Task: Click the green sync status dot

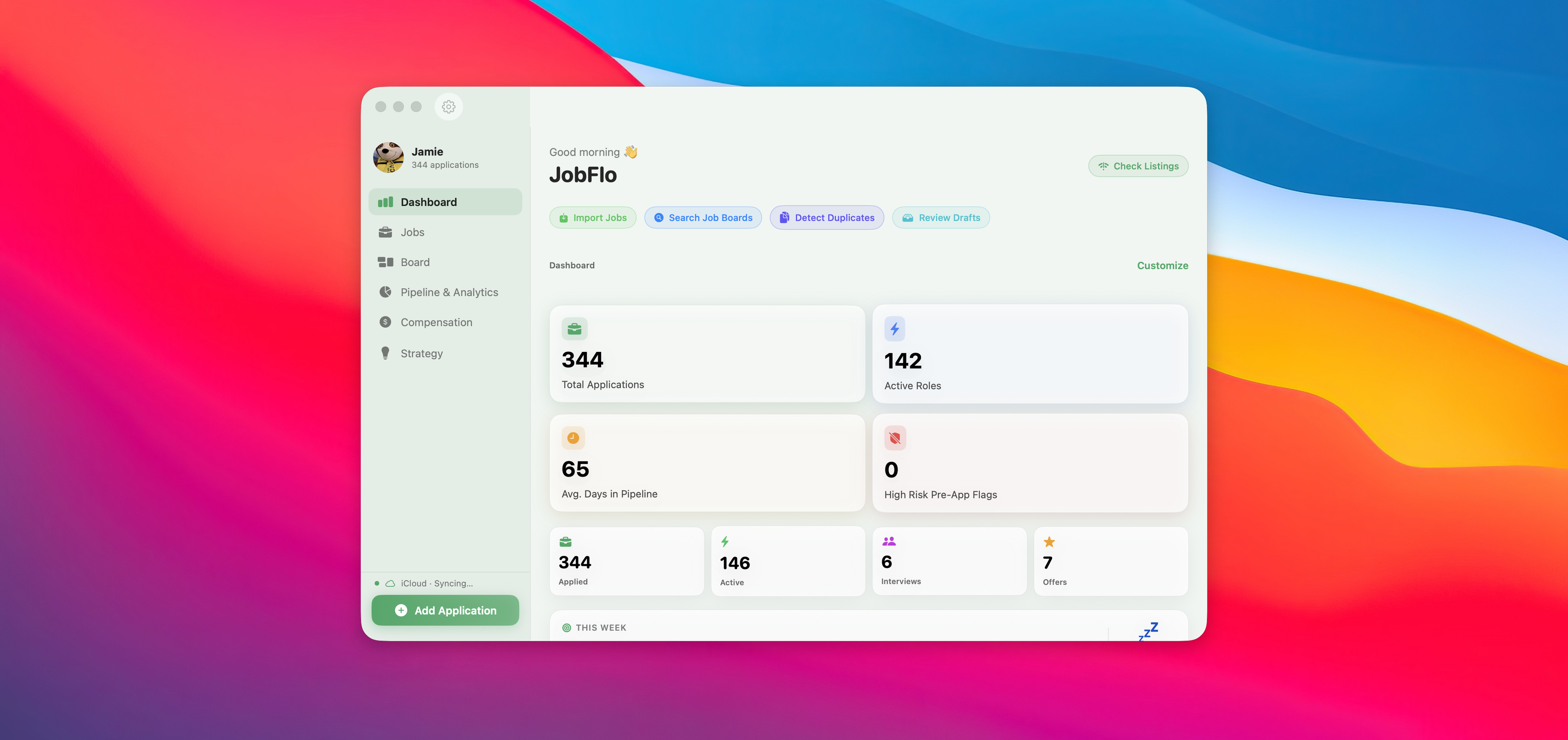Action: [377, 583]
